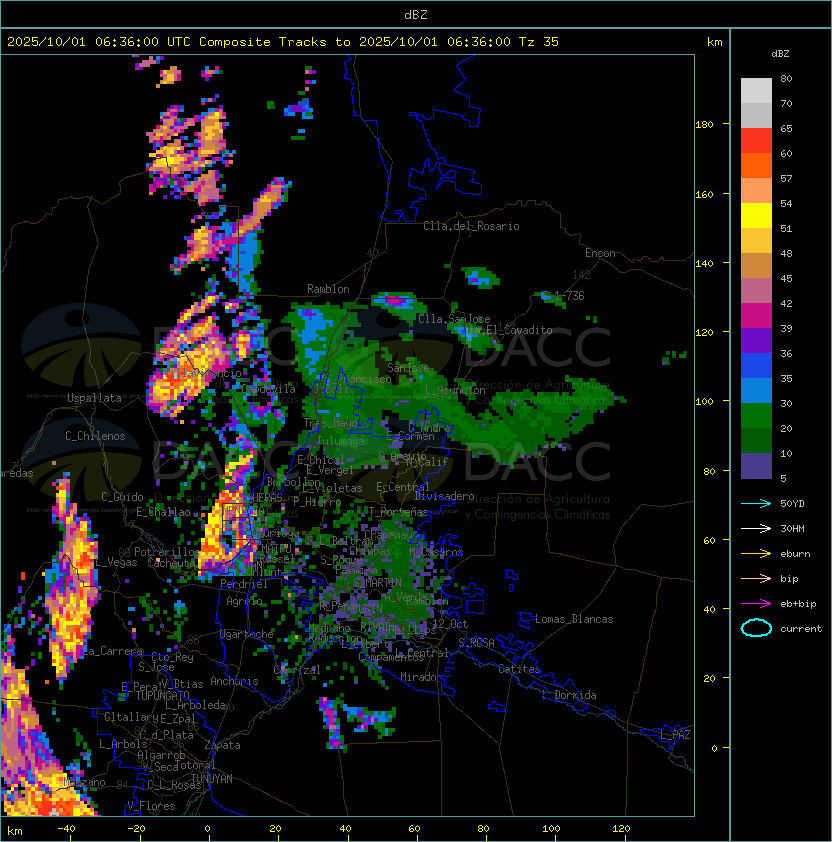Click the 'Clla.SanJose' map label
832x842 pixels.
click(x=454, y=319)
